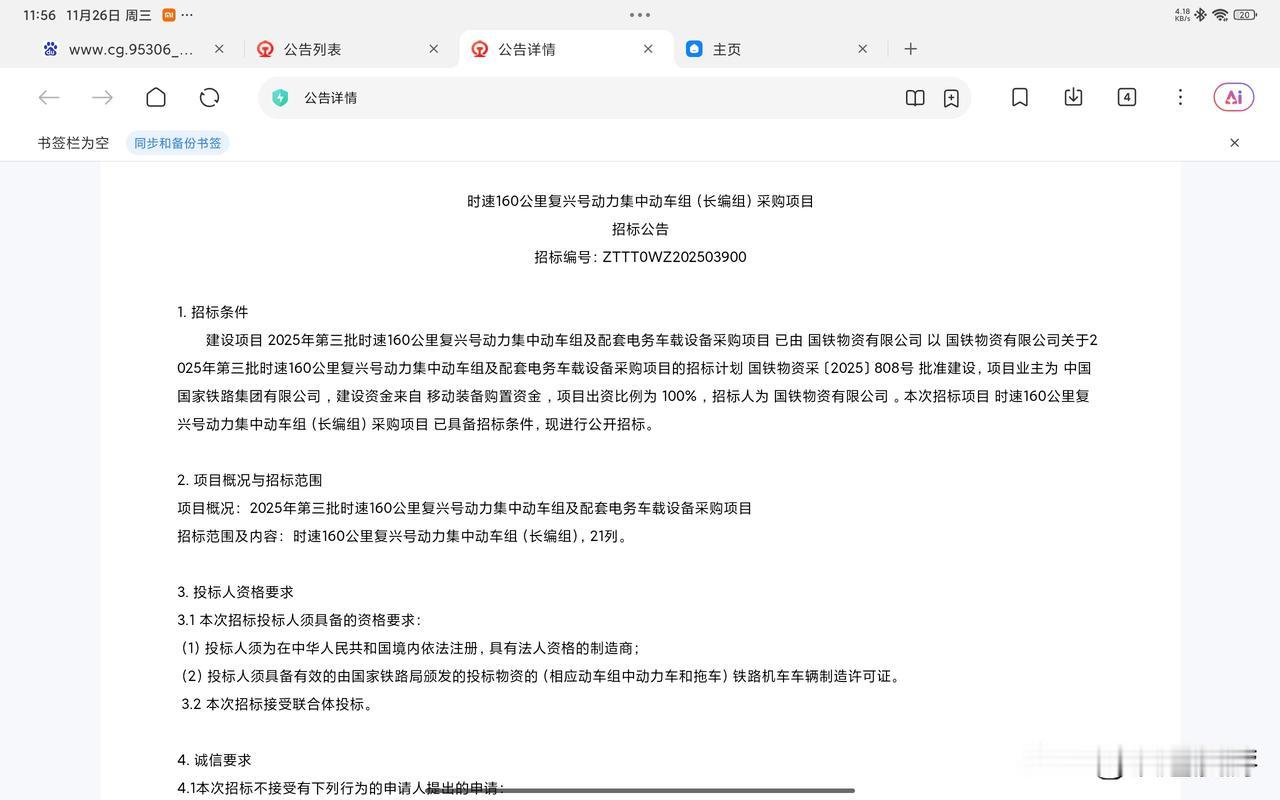Open the center screen ellipsis menu
The height and width of the screenshot is (800, 1280).
point(639,15)
